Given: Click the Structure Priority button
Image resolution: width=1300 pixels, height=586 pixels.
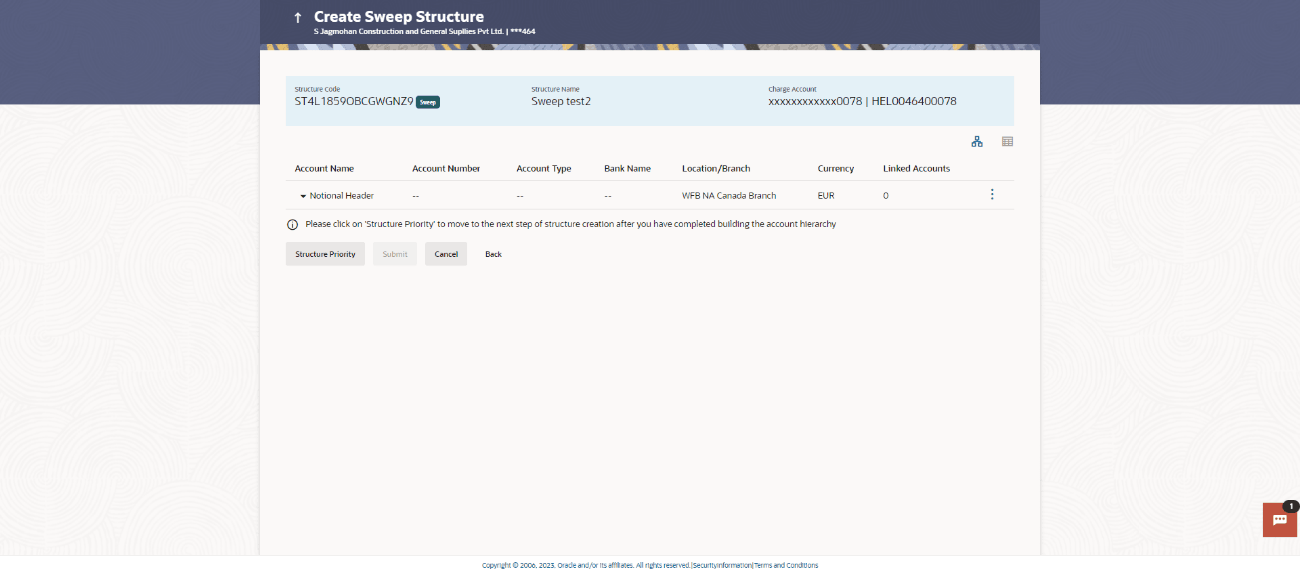Looking at the screenshot, I should 325,254.
